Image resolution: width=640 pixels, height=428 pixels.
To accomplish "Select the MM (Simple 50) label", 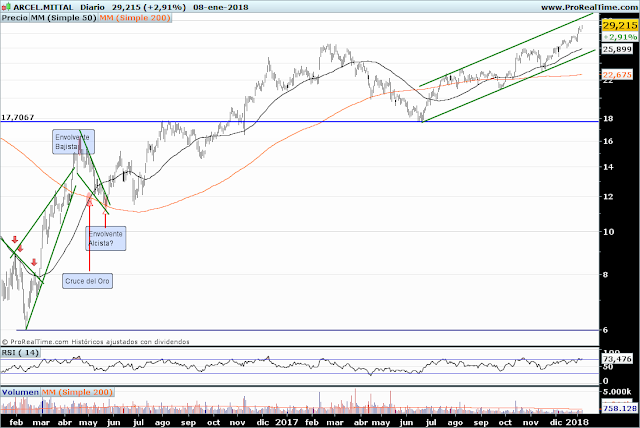I will (x=63, y=18).
